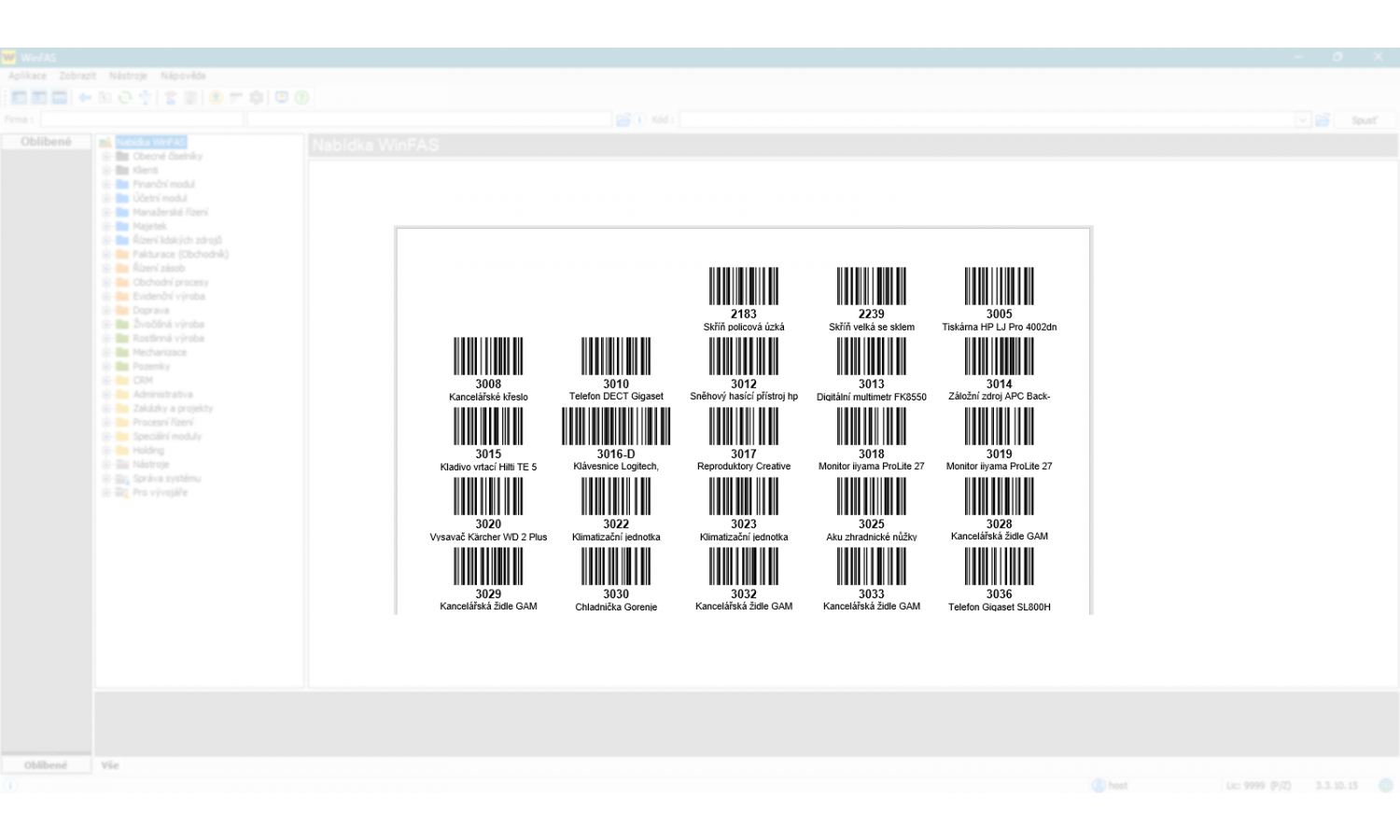This screenshot has width=1400, height=840.
Task: Click the WinFAS logo in title bar
Action: 9,57
